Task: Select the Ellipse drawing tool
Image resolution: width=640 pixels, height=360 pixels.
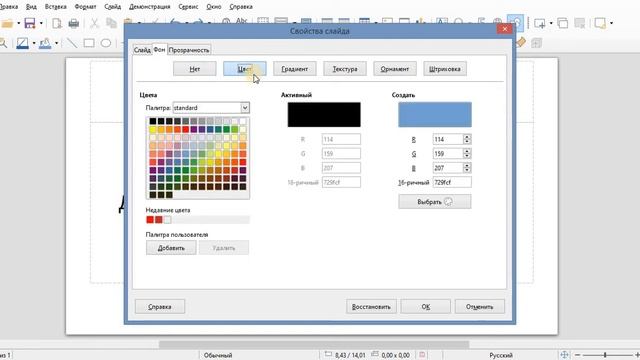Action: coord(106,43)
